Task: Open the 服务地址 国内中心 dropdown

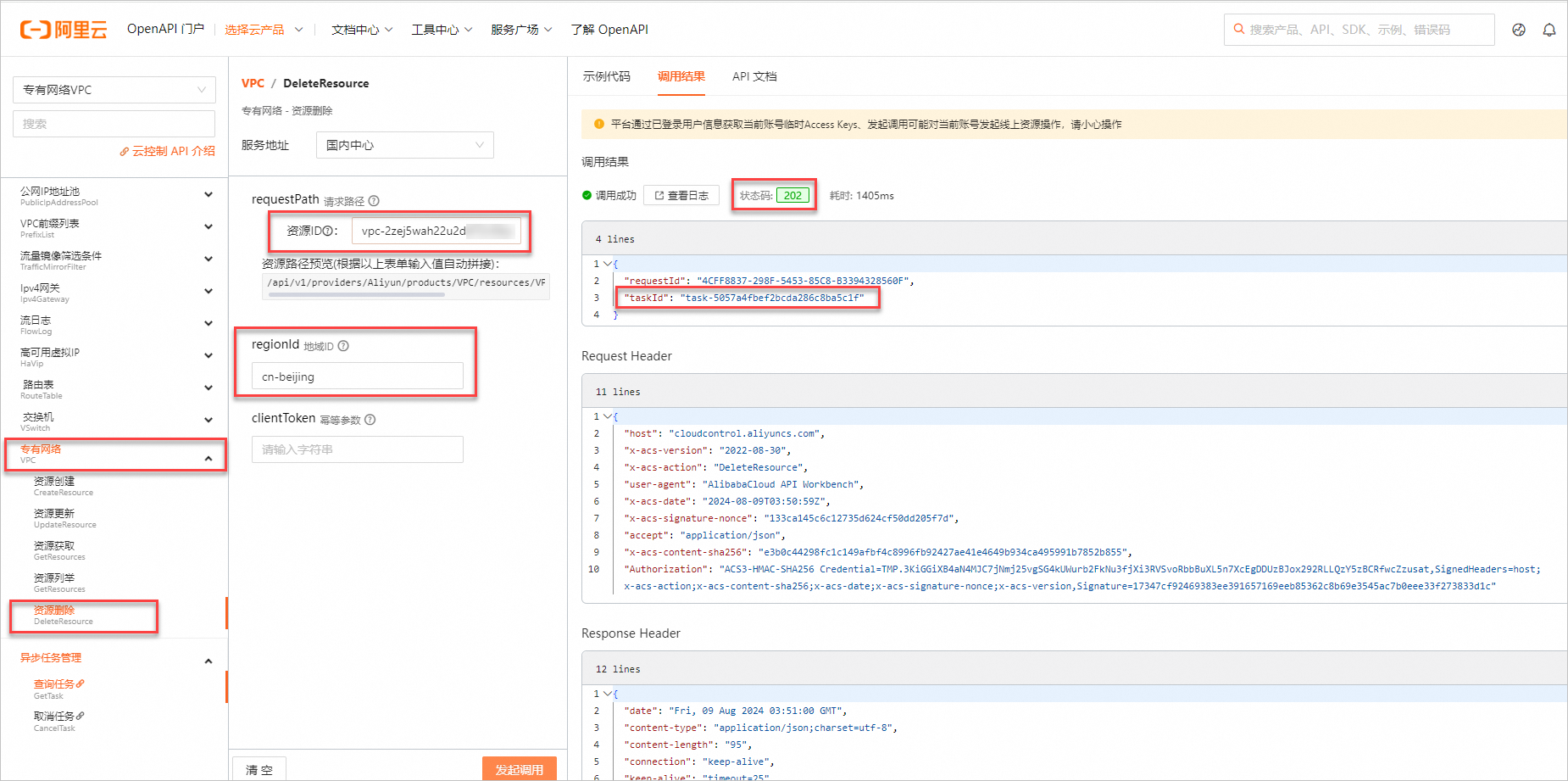Action: (405, 145)
